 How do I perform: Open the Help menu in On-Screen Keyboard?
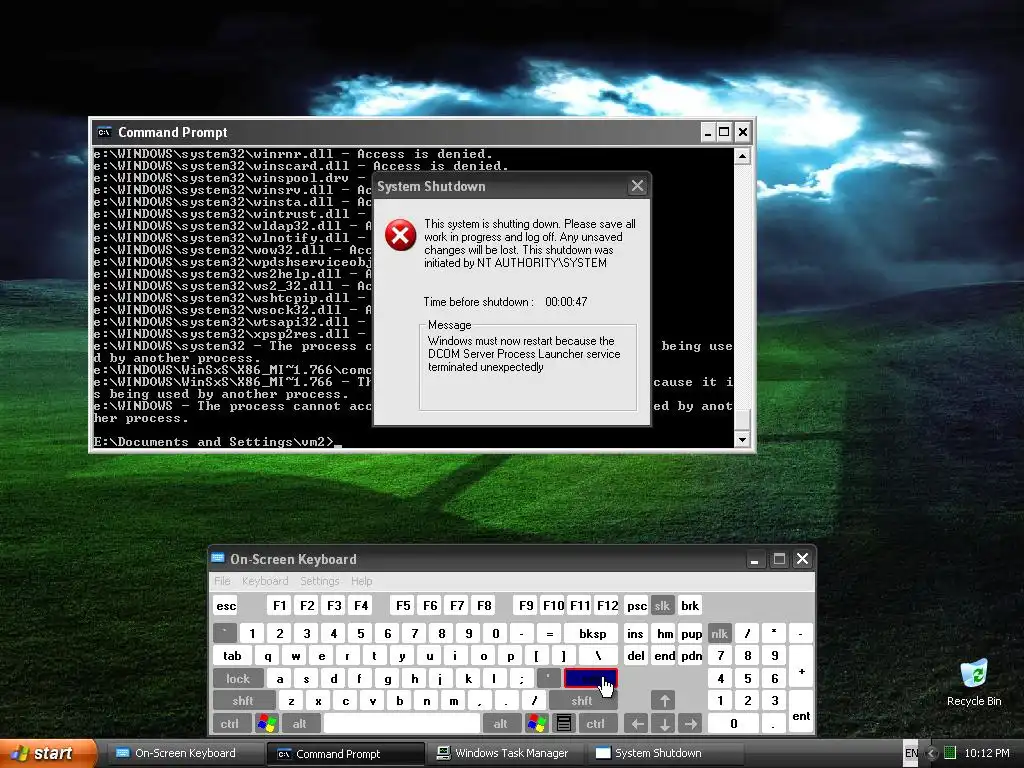click(x=361, y=581)
